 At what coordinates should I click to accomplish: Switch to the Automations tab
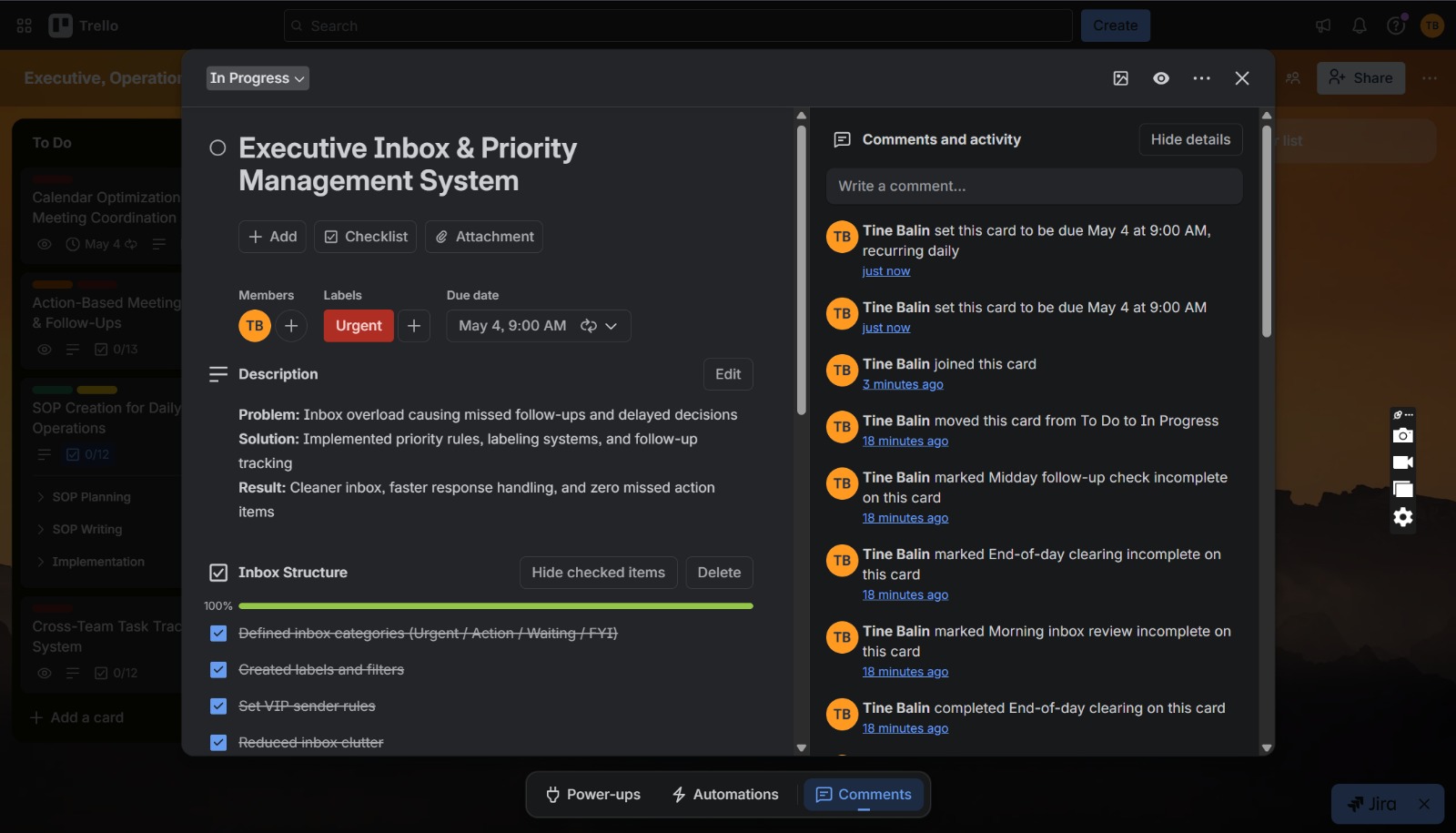click(724, 795)
